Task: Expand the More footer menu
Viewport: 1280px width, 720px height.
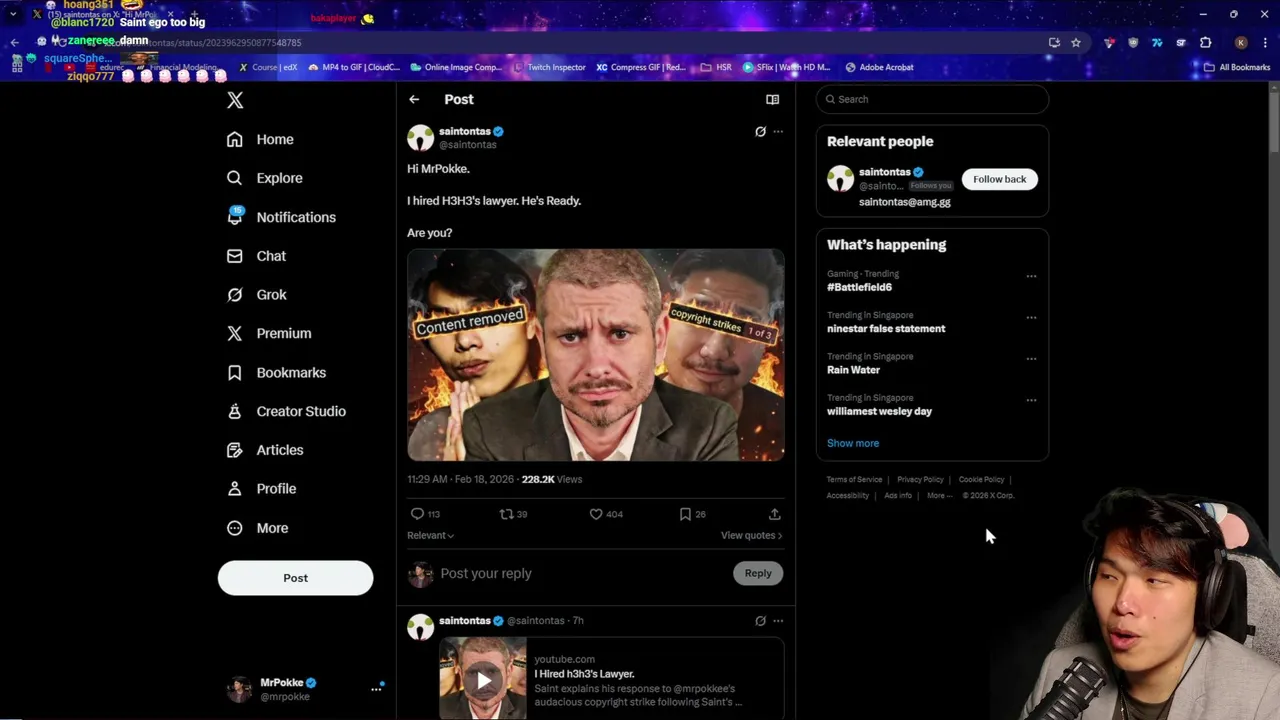Action: tap(938, 495)
